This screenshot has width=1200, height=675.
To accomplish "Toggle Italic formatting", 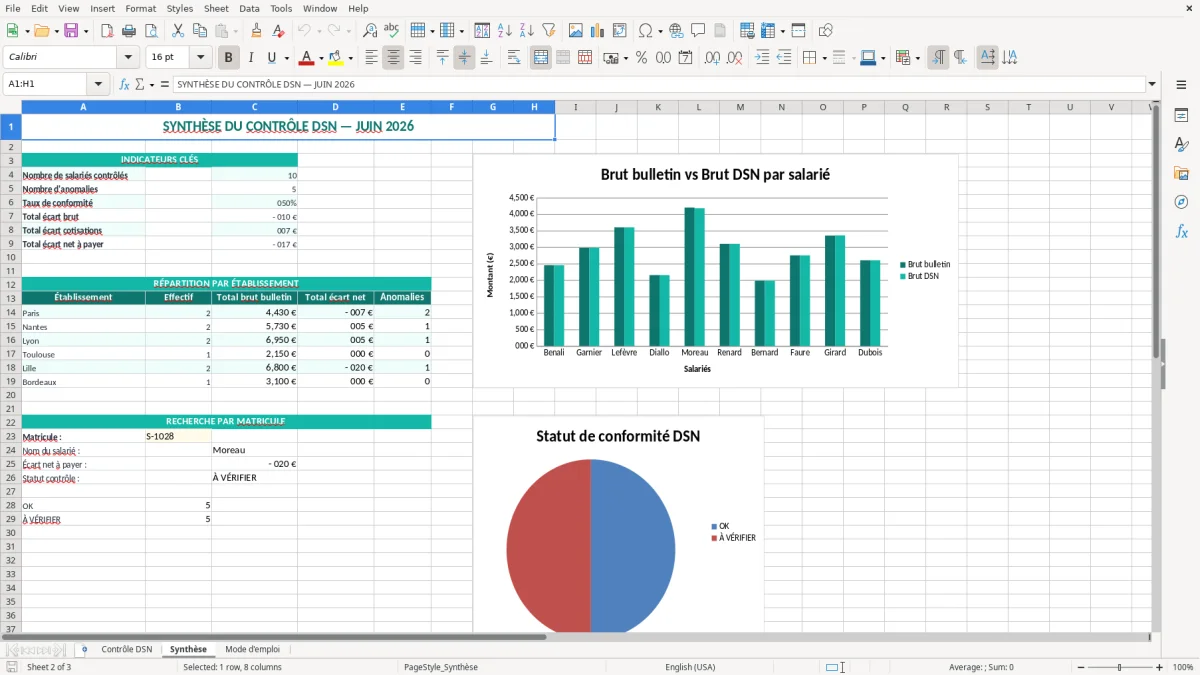I will click(x=251, y=58).
